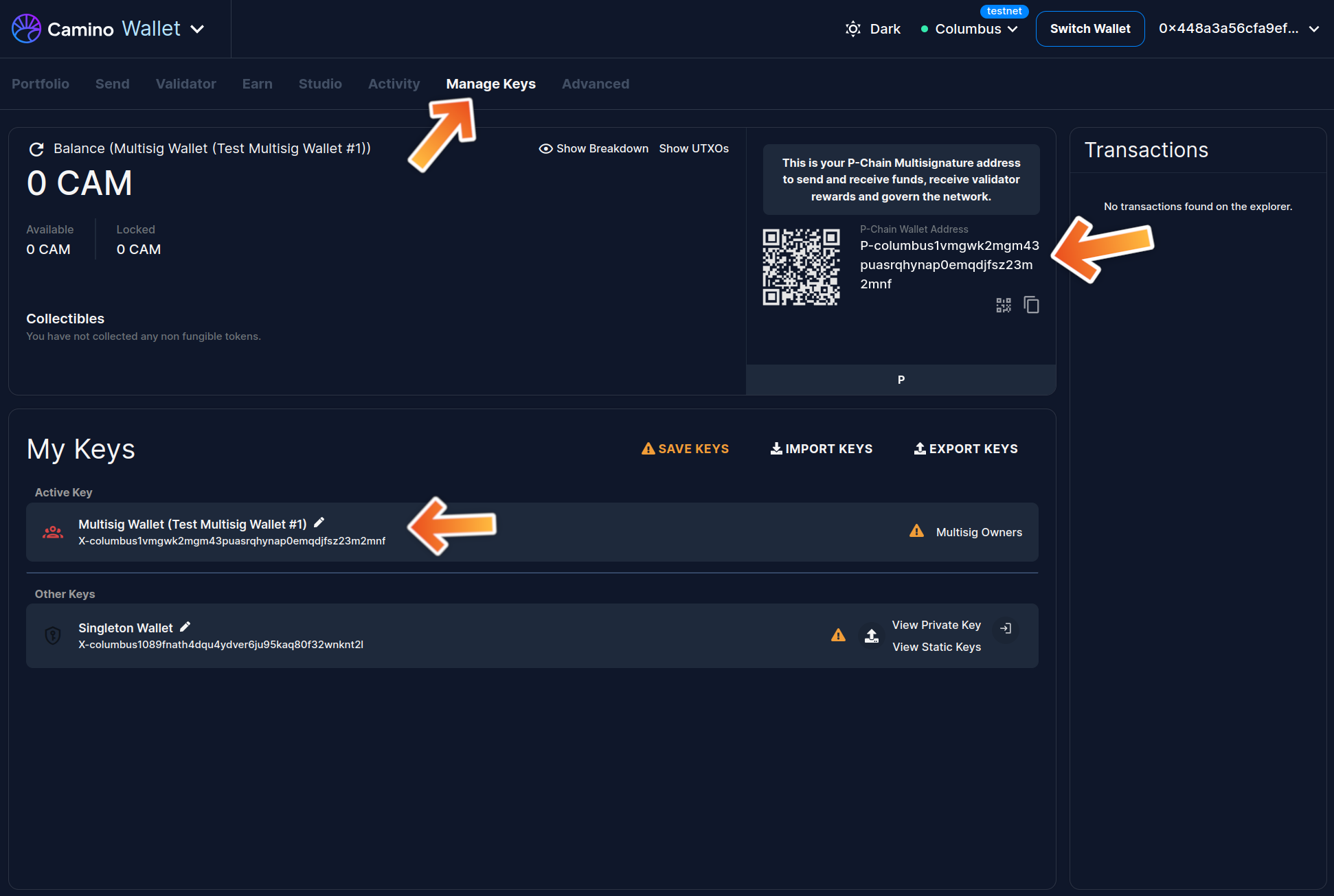Toggle the Dark theme mode
The image size is (1334, 896).
tap(873, 29)
